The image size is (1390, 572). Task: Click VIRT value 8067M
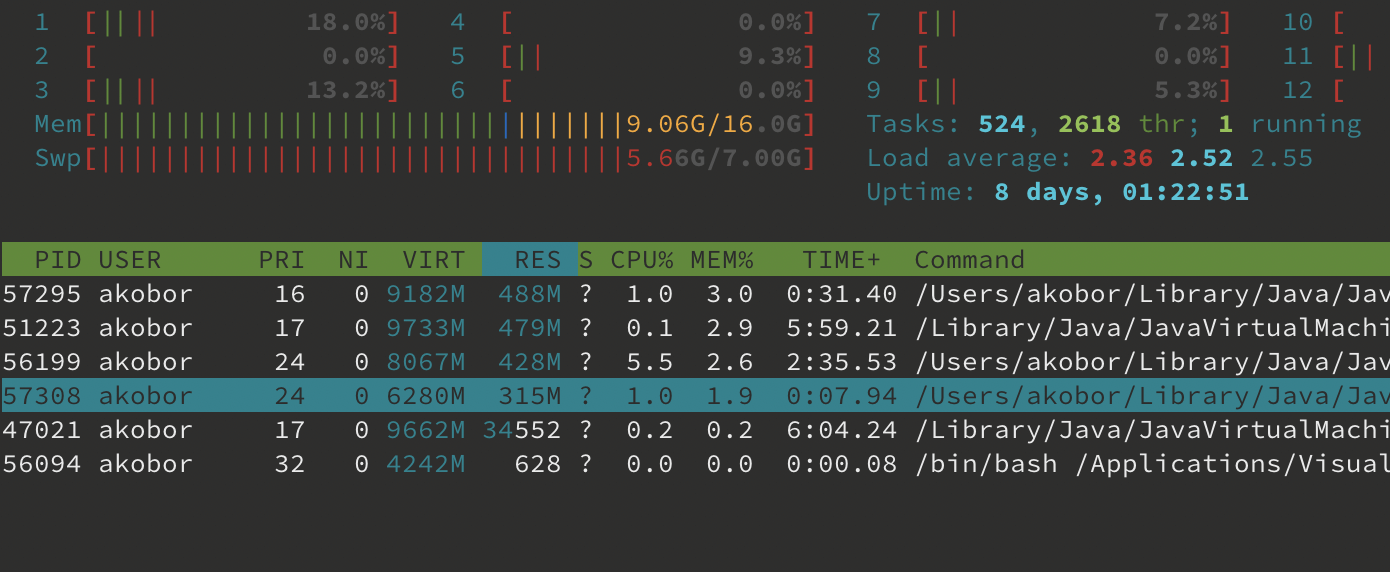(426, 362)
